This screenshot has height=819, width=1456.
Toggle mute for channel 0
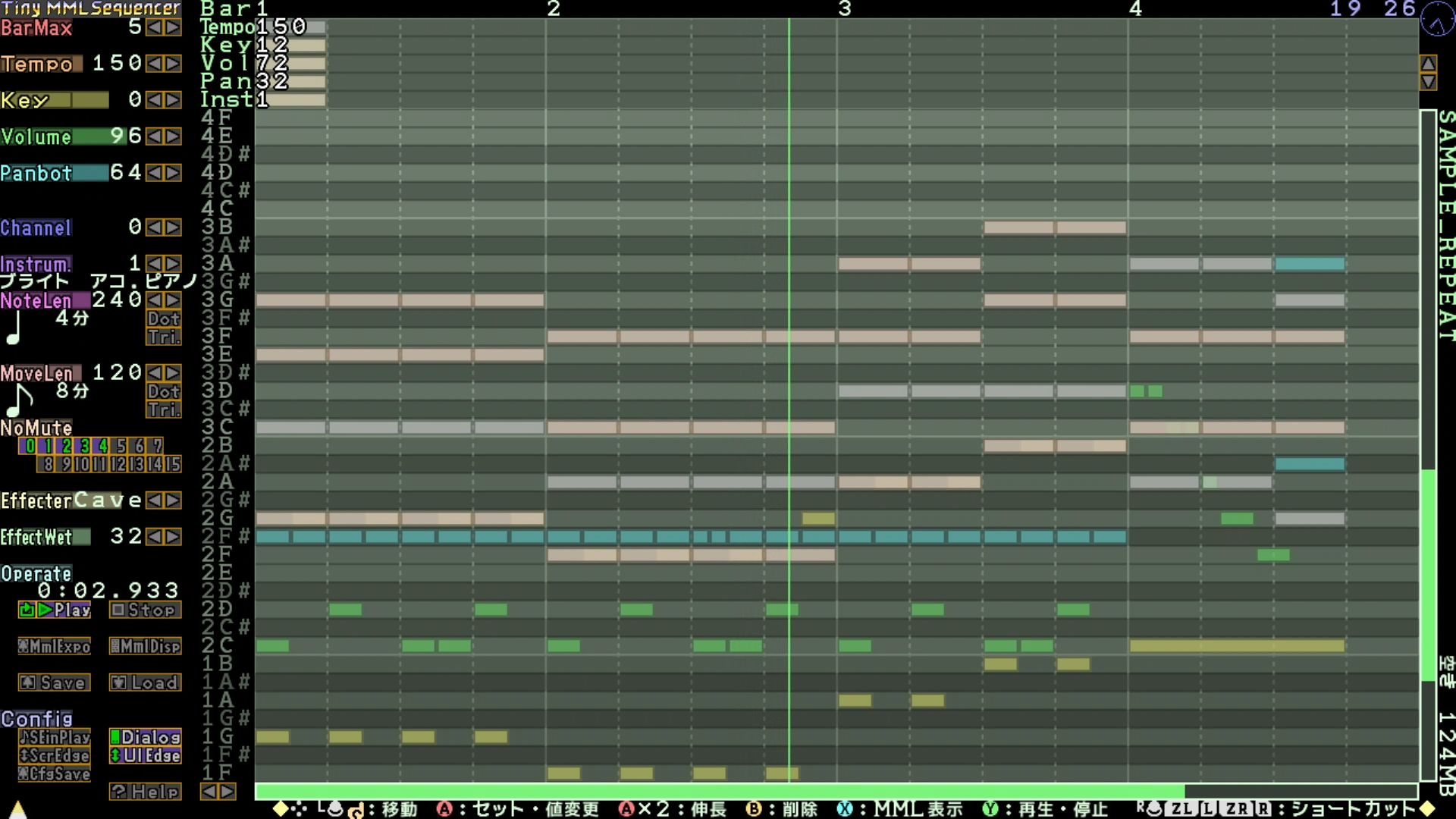coord(28,446)
